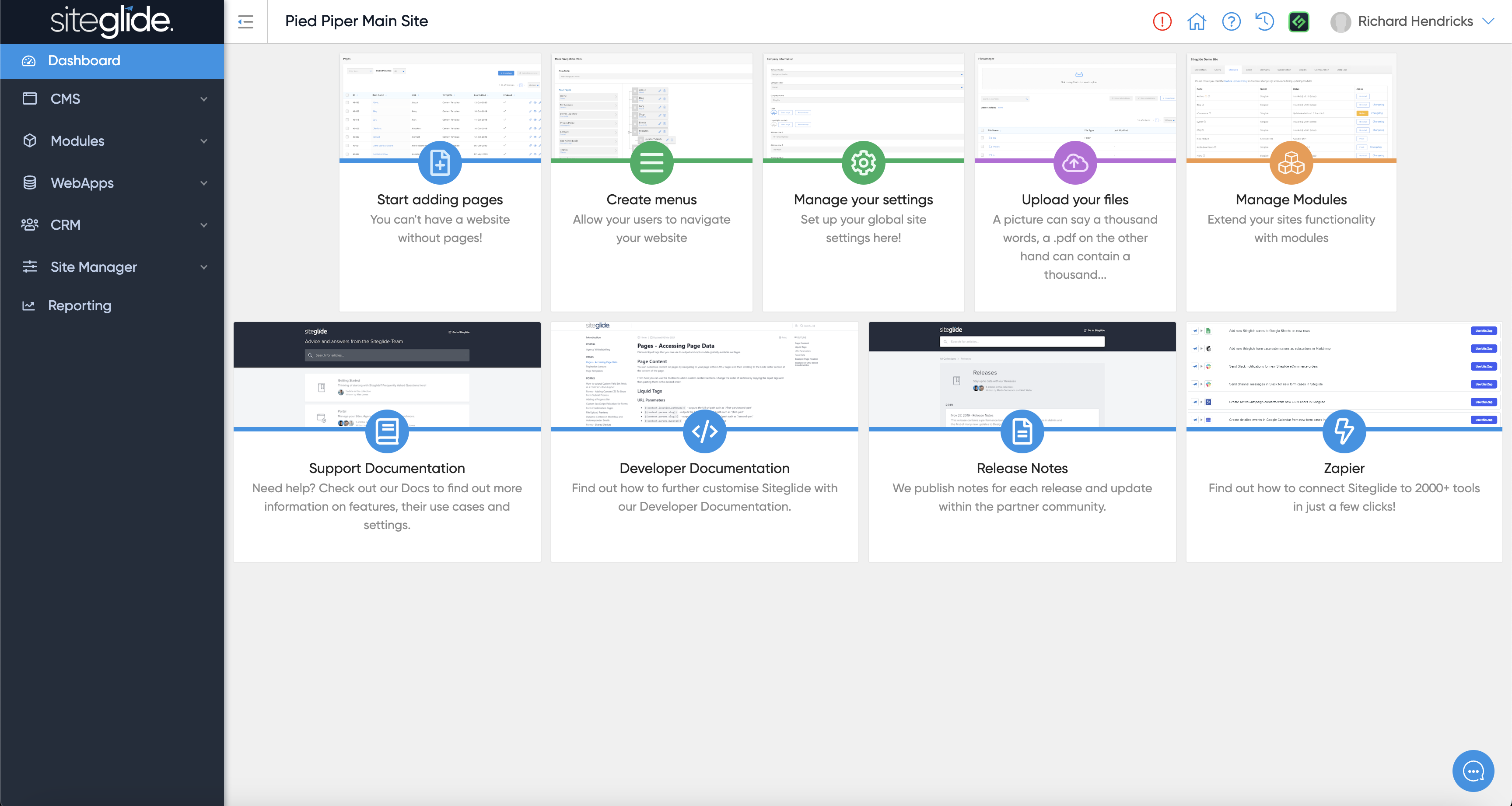This screenshot has height=806, width=1512.
Task: Select Dashboard in the sidebar
Action: [84, 60]
